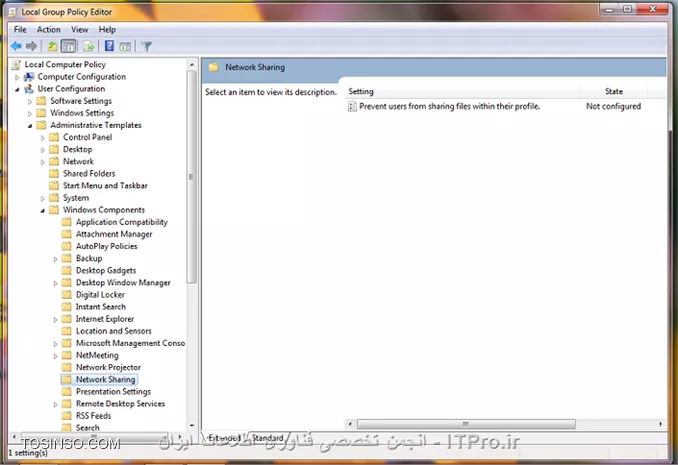The width and height of the screenshot is (678, 465).
Task: Click the Digital Locker folder icon
Action: 67,295
